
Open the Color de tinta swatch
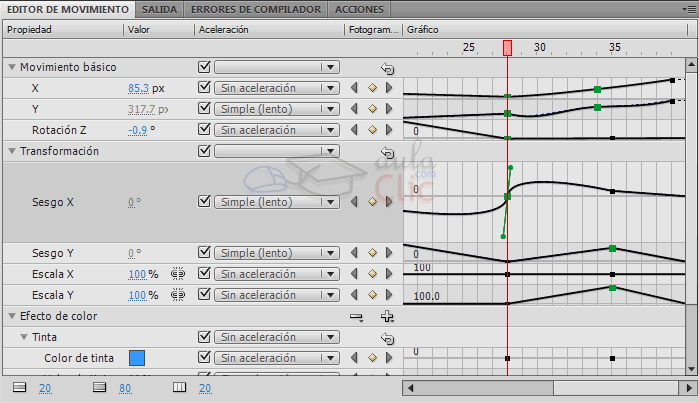pos(137,358)
